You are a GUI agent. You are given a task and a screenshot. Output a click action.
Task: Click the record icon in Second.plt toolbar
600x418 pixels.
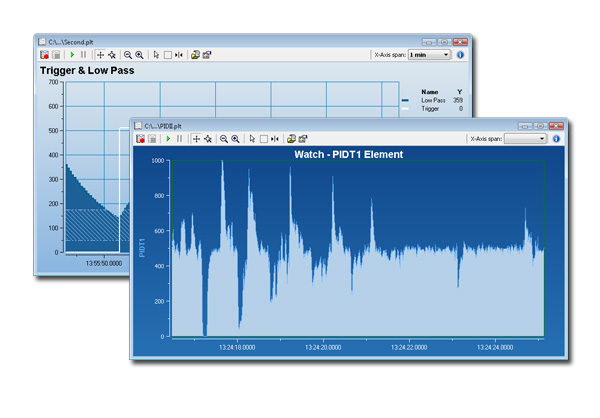coord(45,55)
